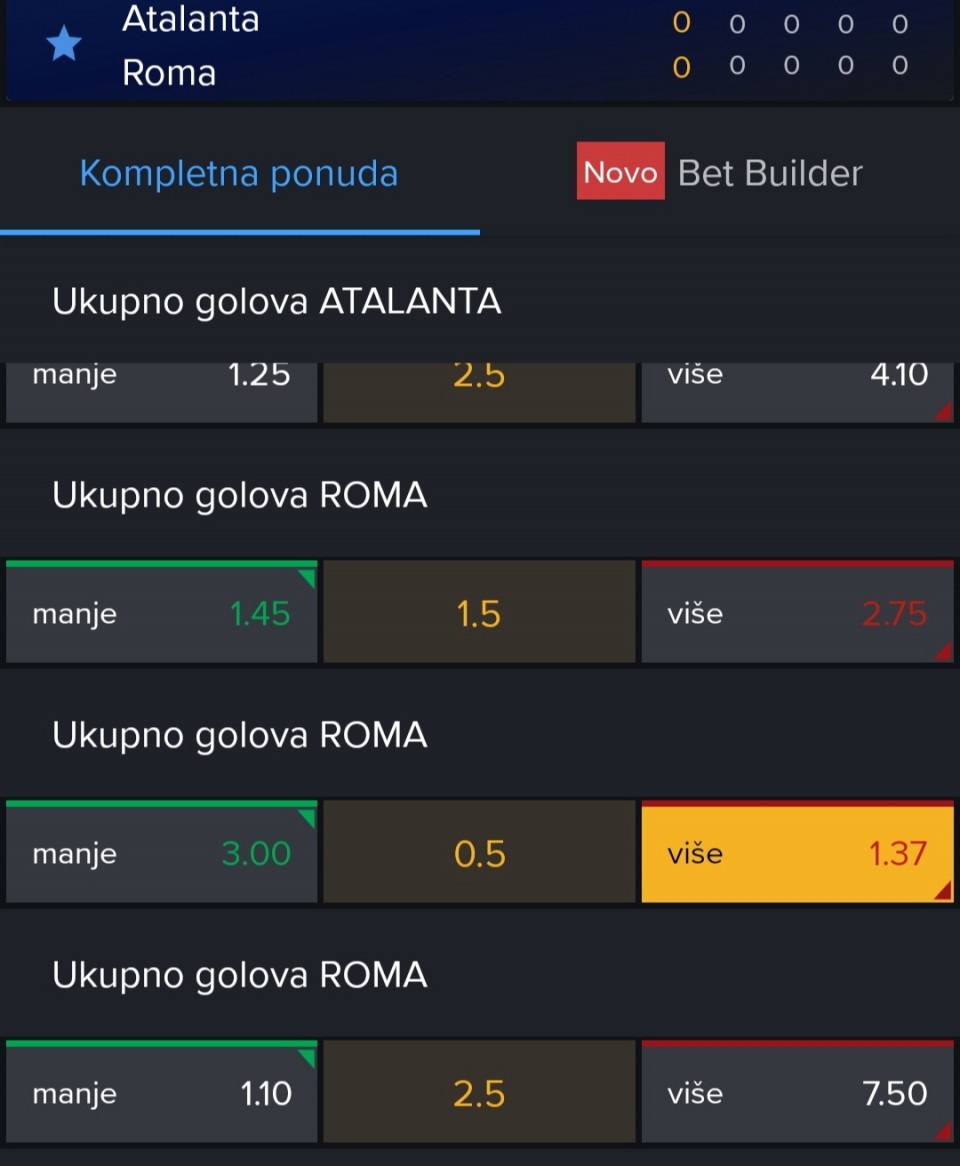Open the Kompletna ponuda tab
The height and width of the screenshot is (1166, 960).
239,173
